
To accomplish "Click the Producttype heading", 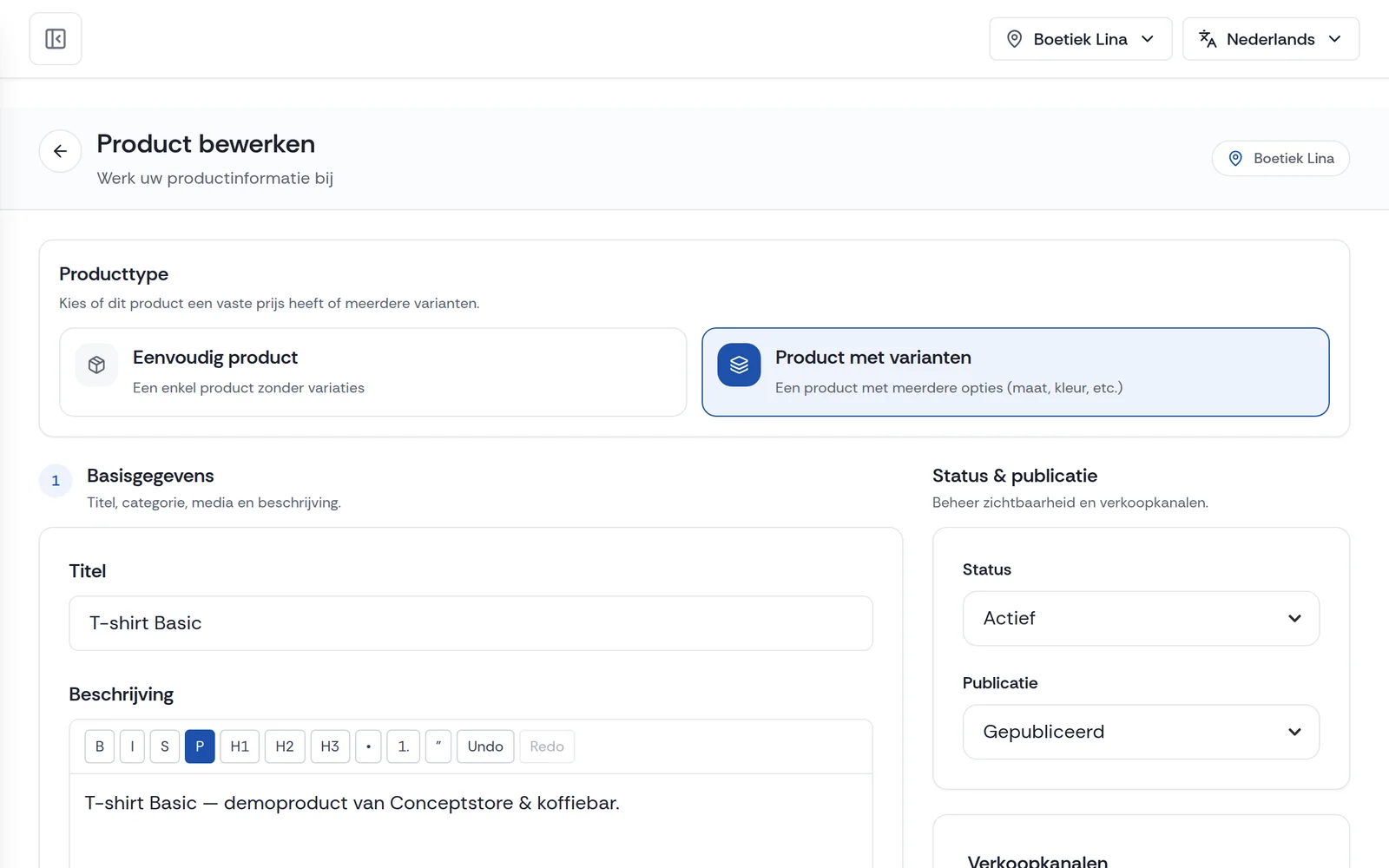I will [114, 274].
